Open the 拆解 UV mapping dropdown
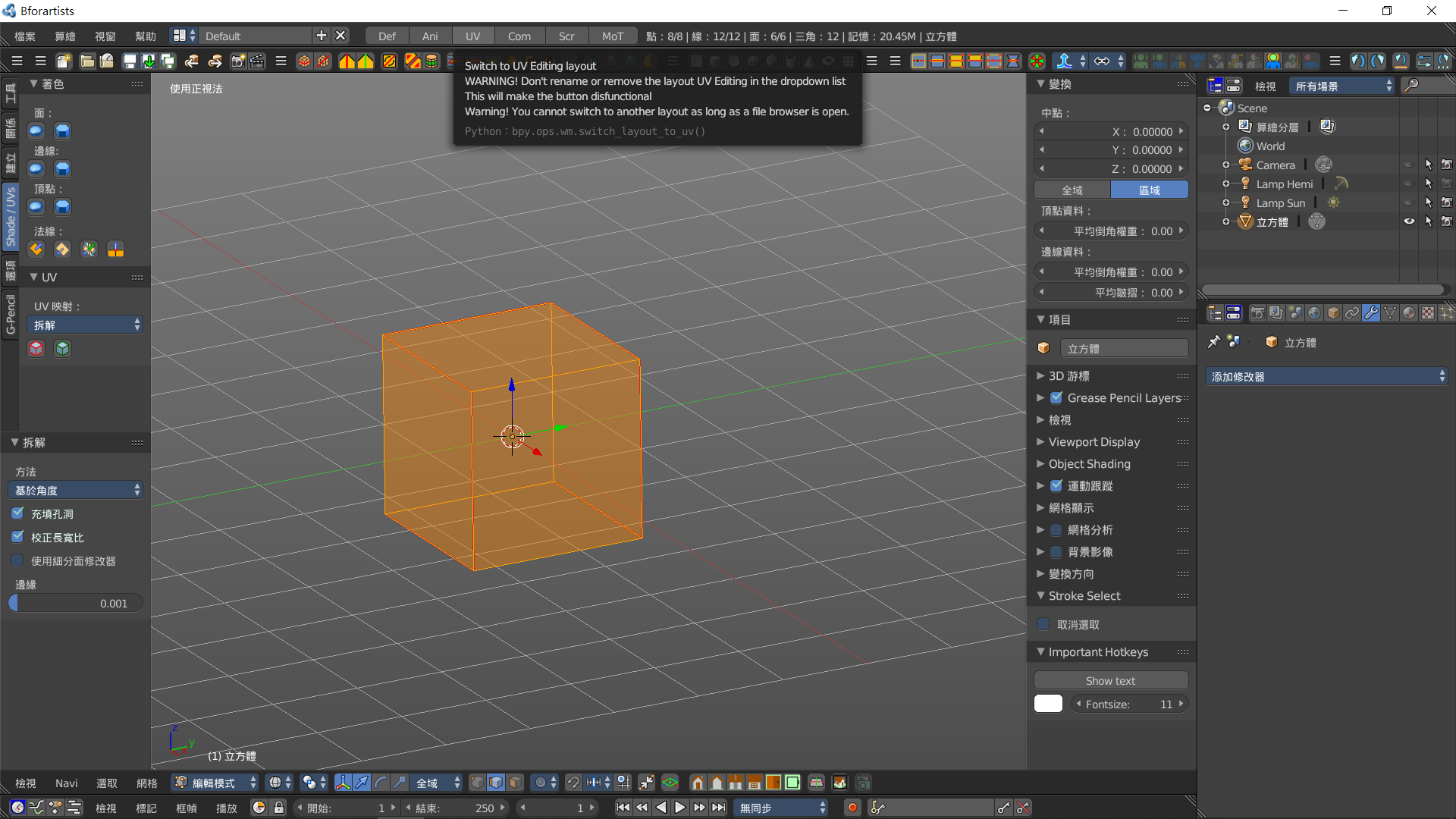1456x819 pixels. click(x=84, y=325)
